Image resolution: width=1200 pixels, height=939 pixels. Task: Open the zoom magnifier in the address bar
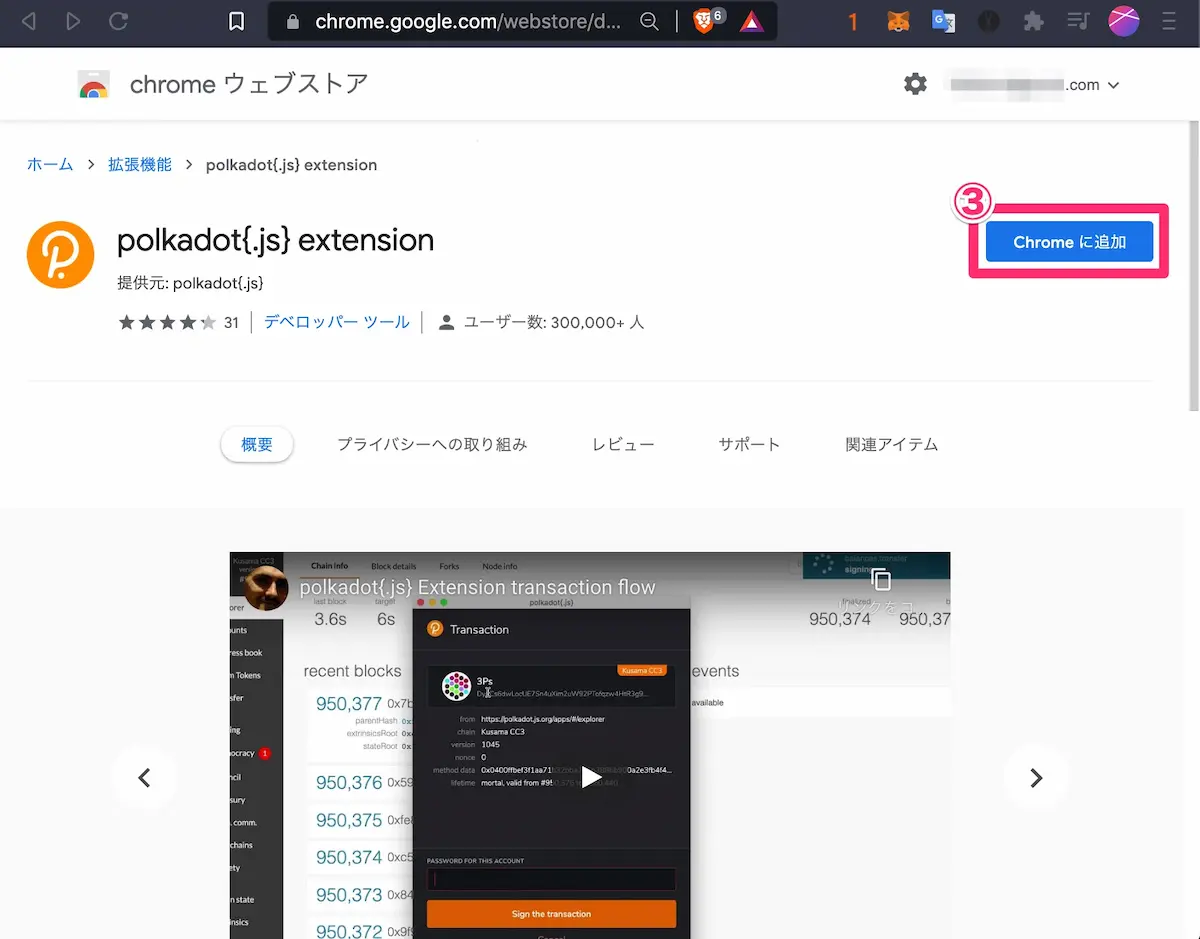pos(649,22)
